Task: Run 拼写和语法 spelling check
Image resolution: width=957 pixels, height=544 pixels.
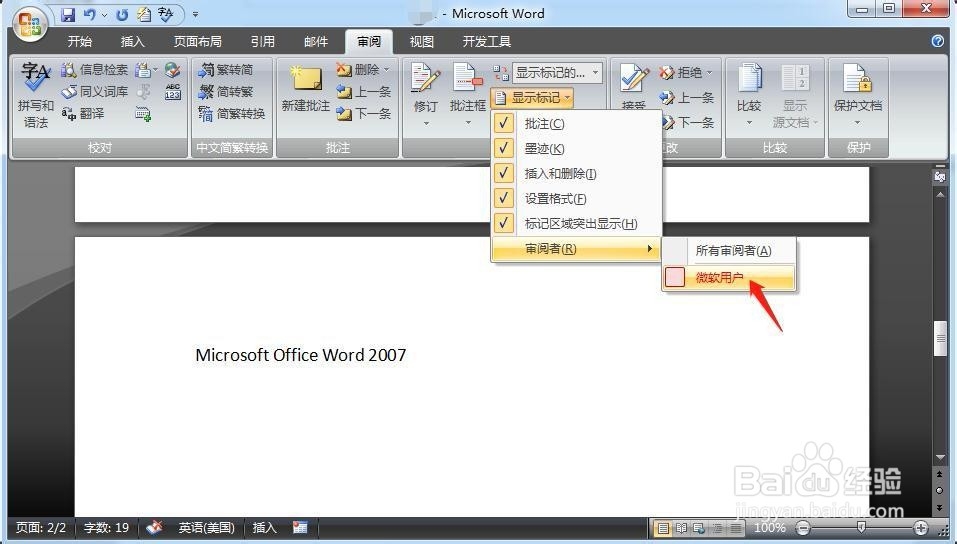Action: point(35,95)
